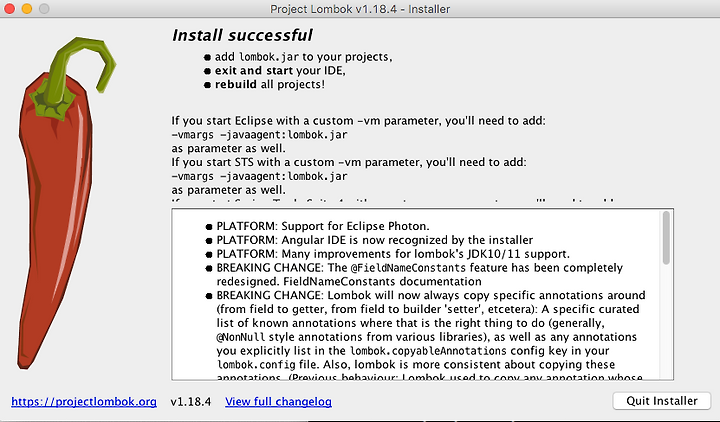Click the Quit Installer button
This screenshot has height=422, width=720.
click(x=662, y=401)
